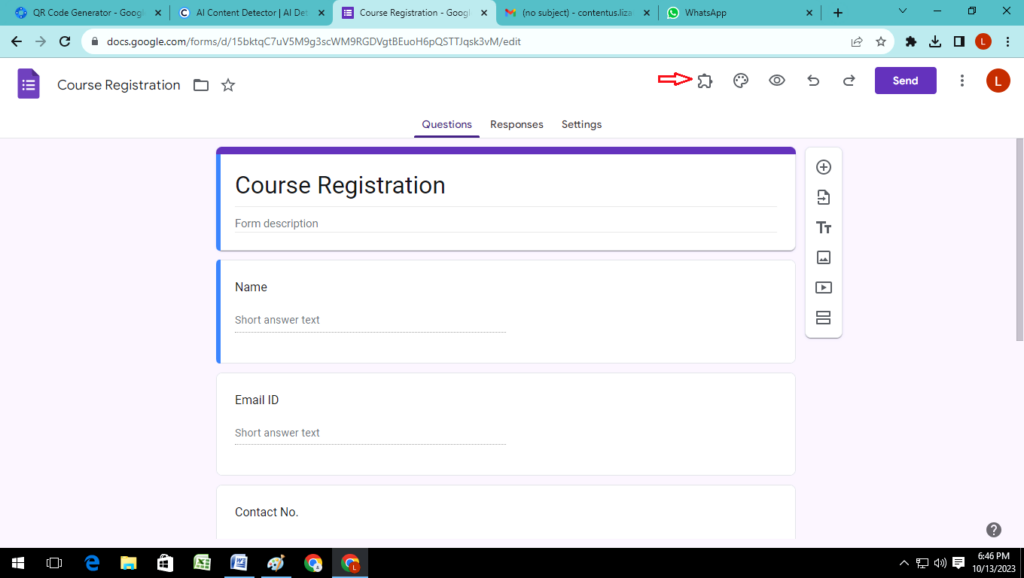Open the Add-ons puzzle icon
1024x578 pixels.
tap(705, 81)
